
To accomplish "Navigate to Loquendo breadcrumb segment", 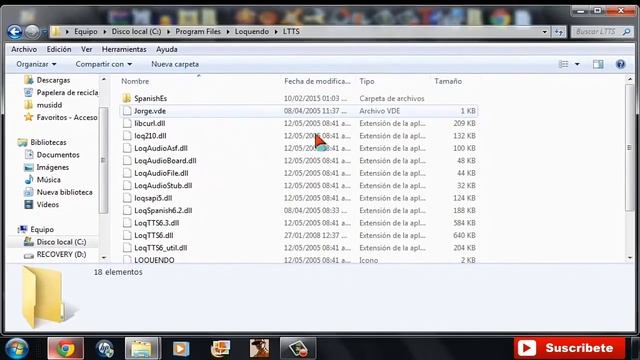I will click(252, 31).
